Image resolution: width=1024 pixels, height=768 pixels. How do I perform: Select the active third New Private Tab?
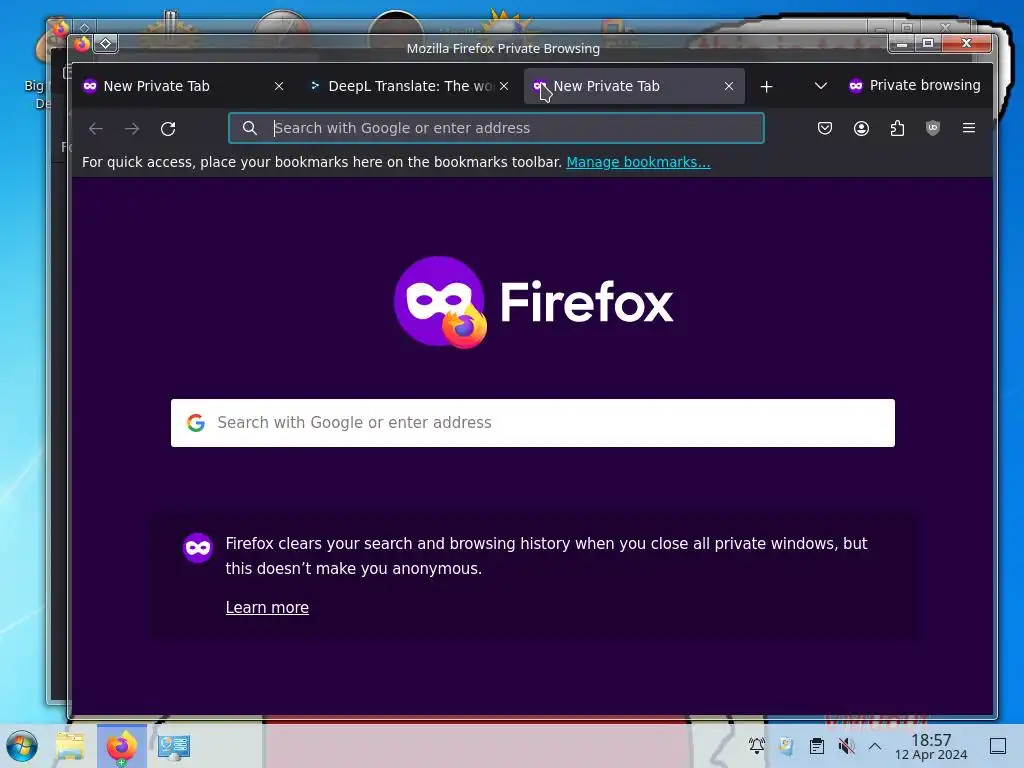[633, 86]
